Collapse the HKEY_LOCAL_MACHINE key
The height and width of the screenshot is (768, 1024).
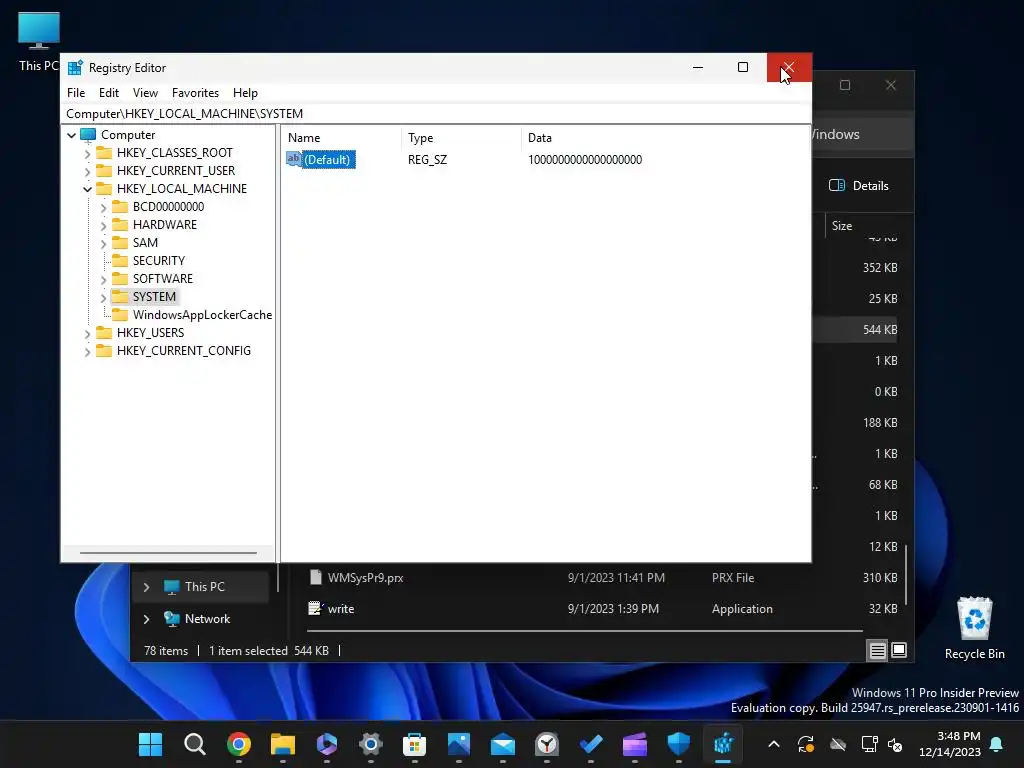(x=88, y=189)
